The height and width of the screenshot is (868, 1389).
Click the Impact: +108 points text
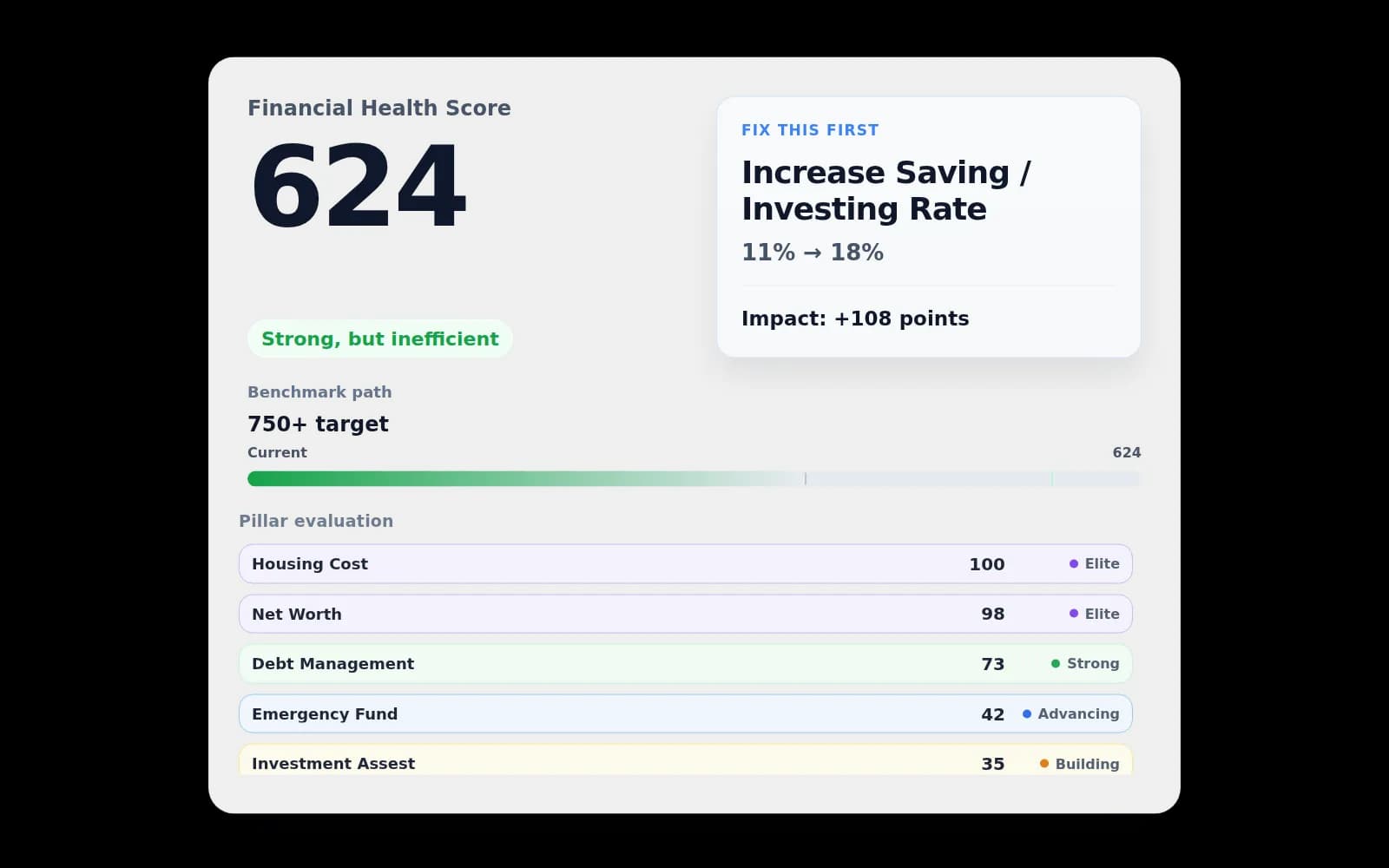854,319
